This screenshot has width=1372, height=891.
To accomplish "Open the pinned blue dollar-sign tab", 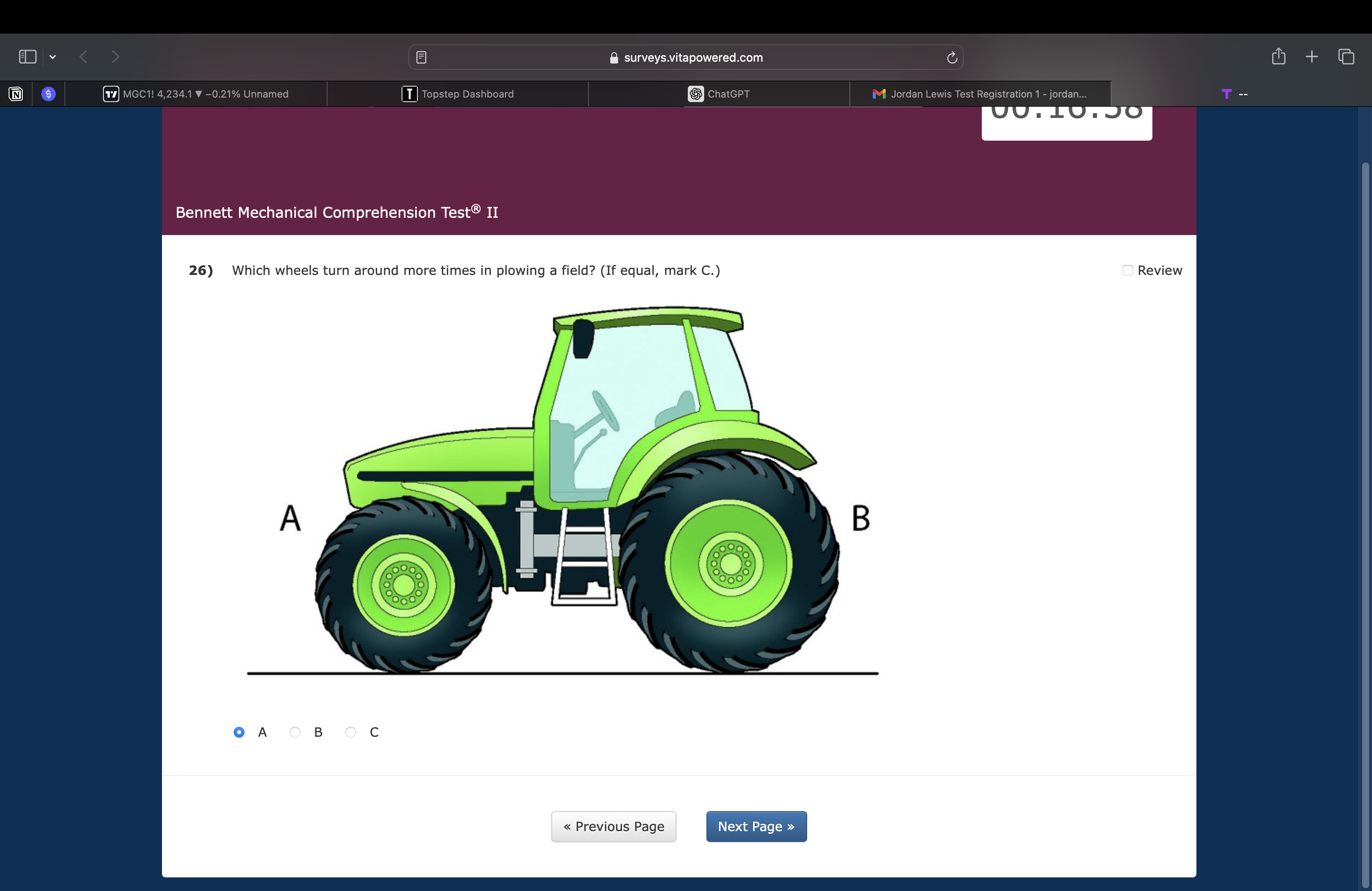I will (x=49, y=94).
